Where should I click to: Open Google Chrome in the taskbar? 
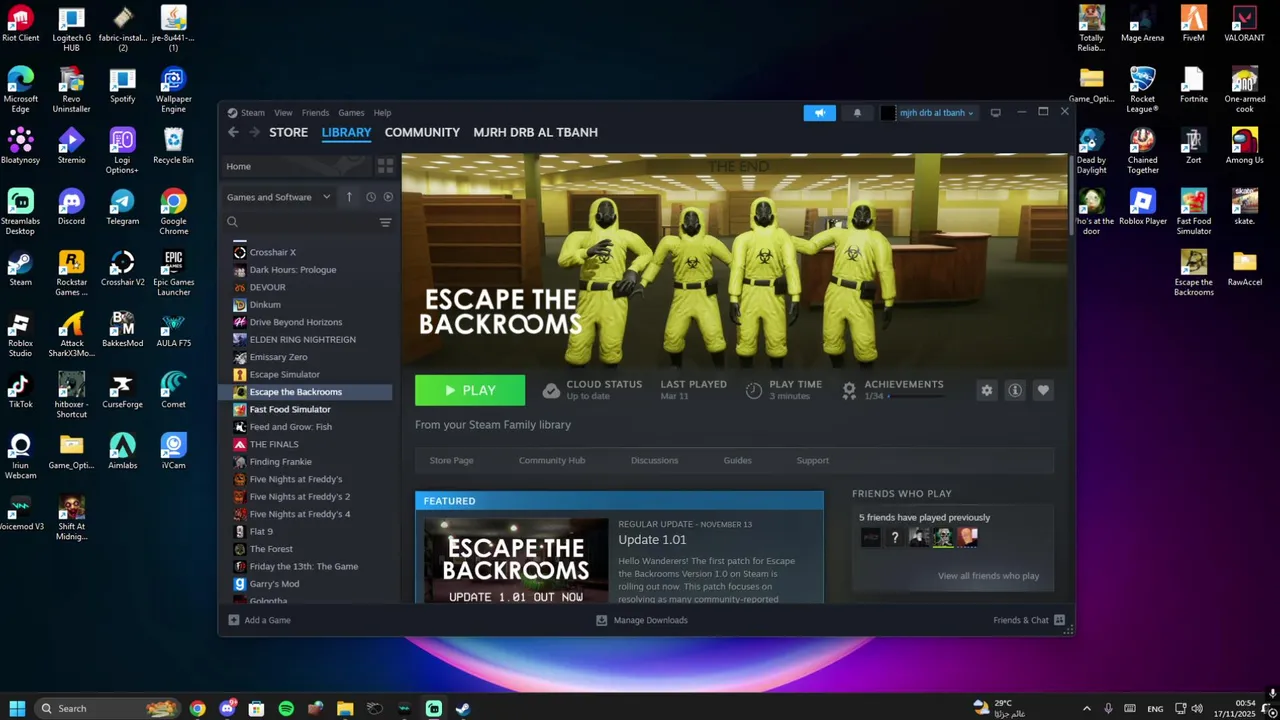pos(198,708)
